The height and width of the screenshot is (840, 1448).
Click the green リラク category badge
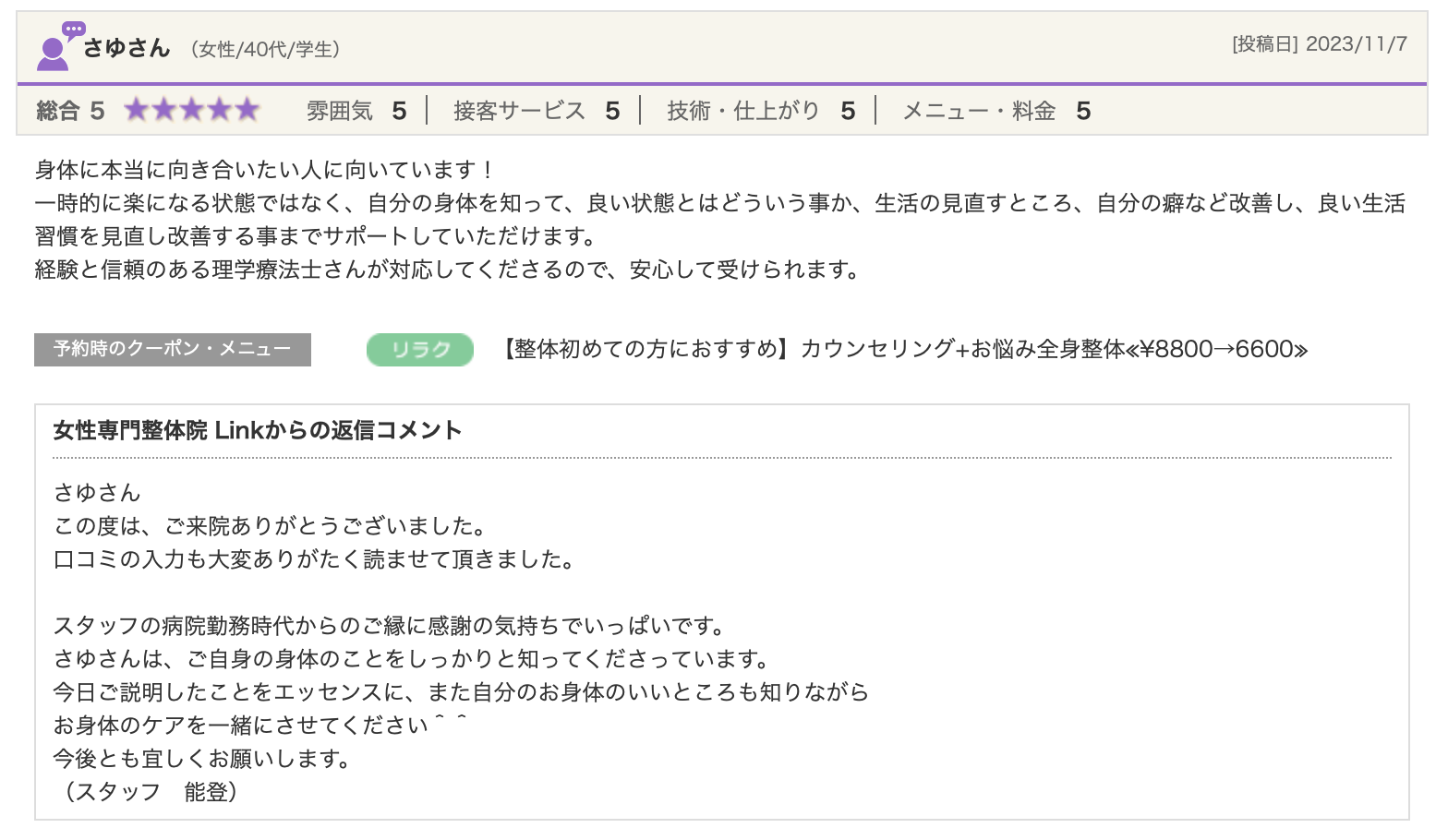[420, 350]
